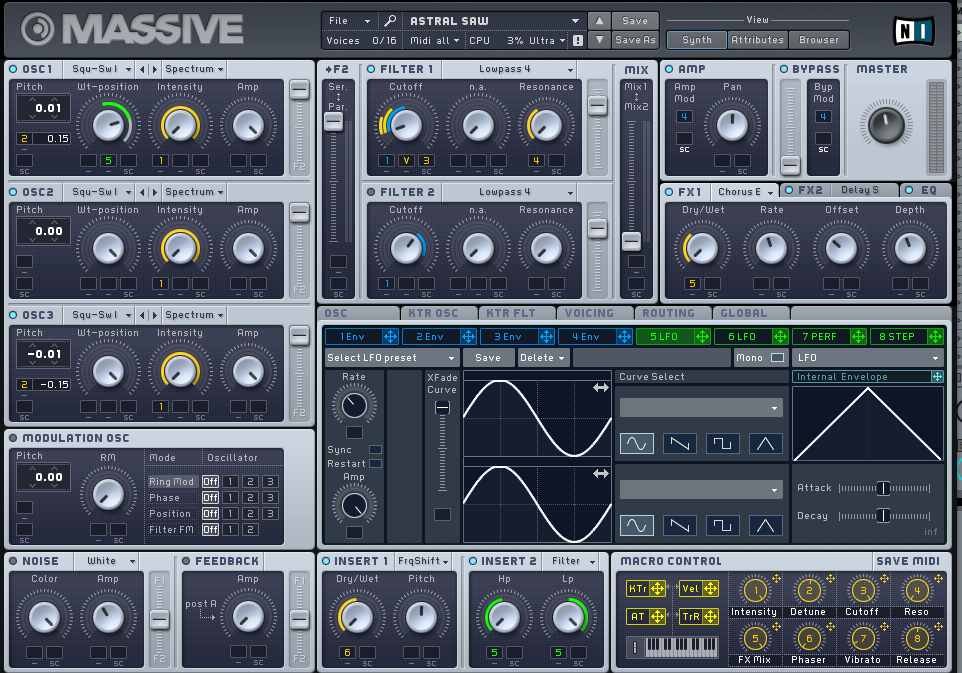
Task: Click the XFade Curve slider handle
Action: (442, 407)
